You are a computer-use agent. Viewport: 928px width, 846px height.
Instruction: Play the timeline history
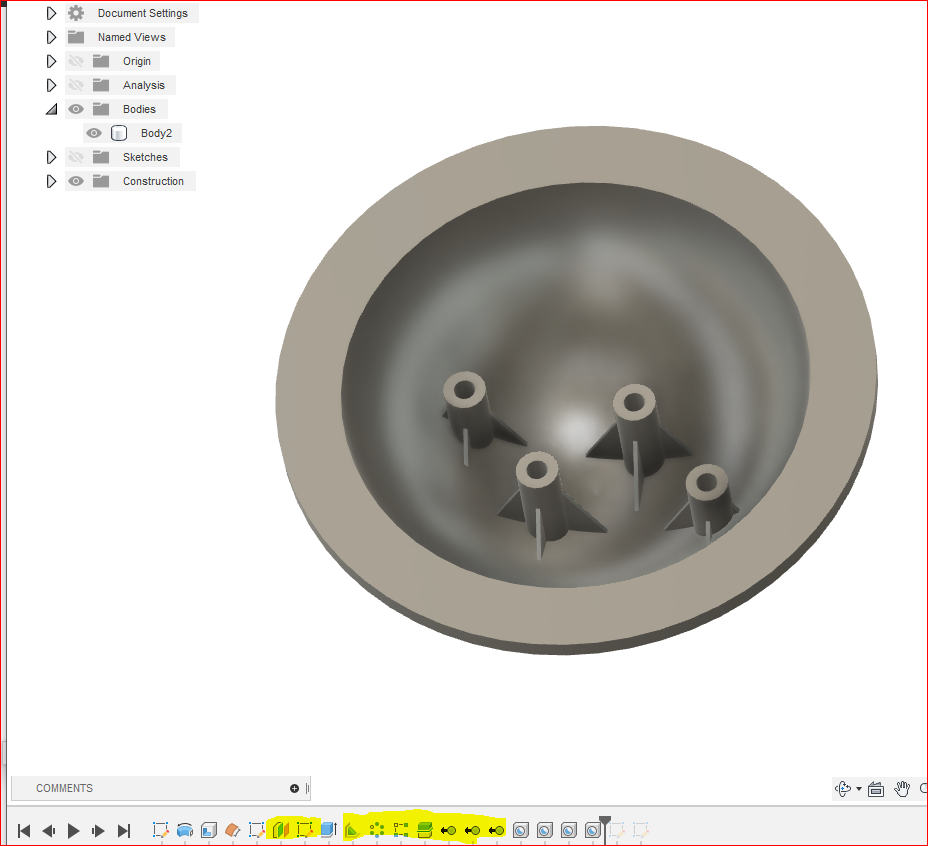tap(73, 831)
